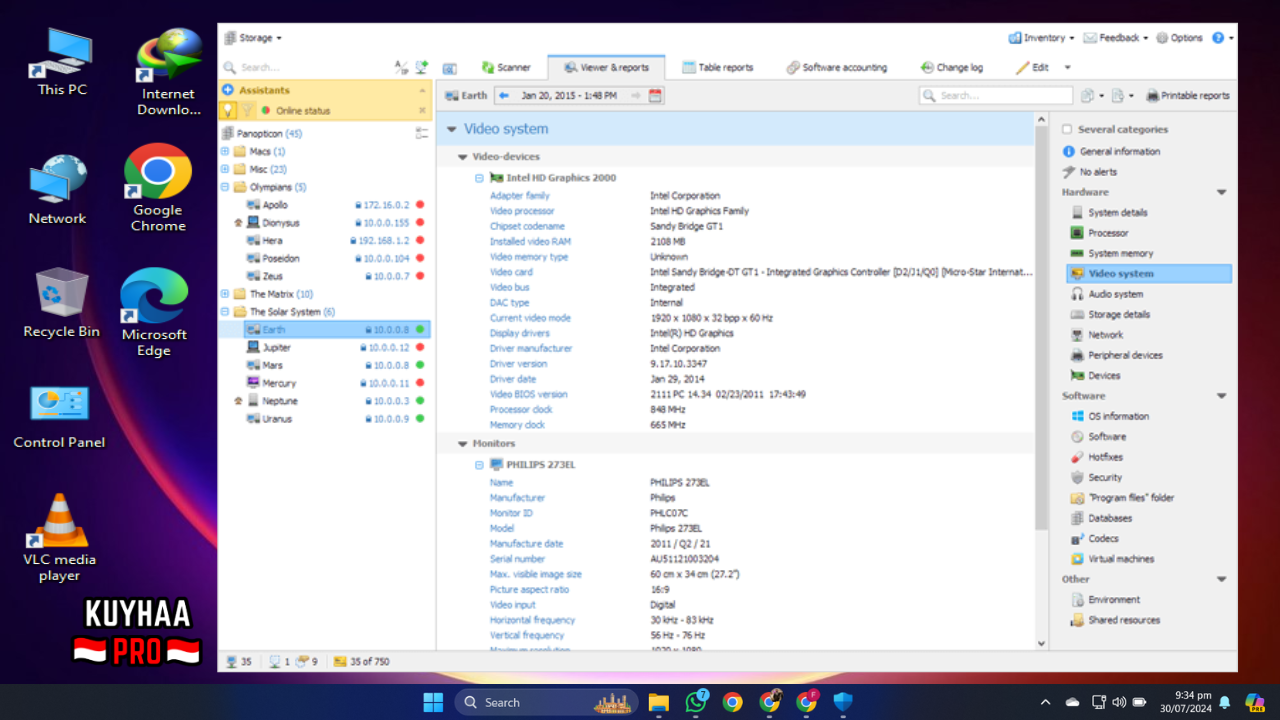1280x720 pixels.
Task: Collapse the Video-devices section
Action: (x=462, y=157)
